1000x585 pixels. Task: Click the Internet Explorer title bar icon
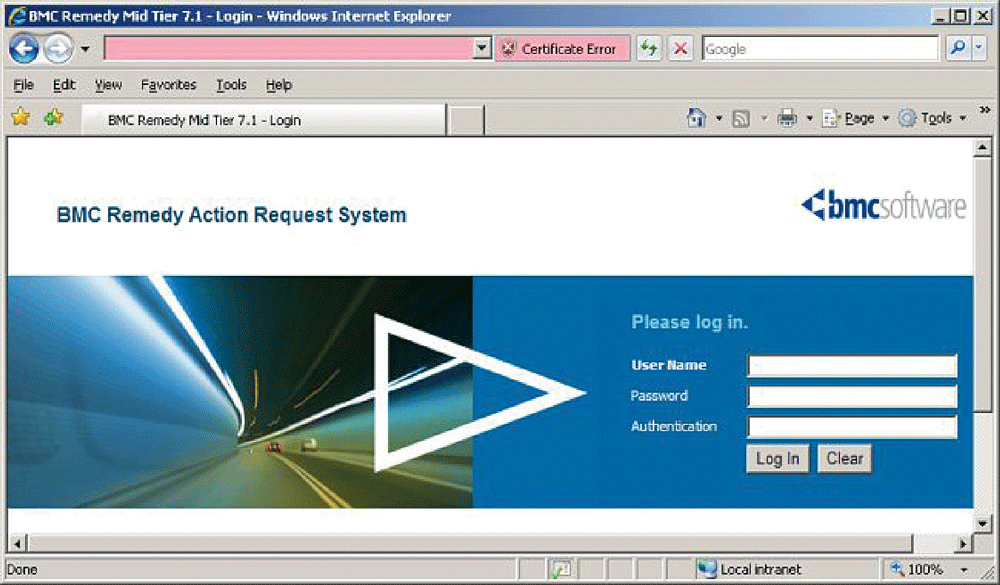17,16
